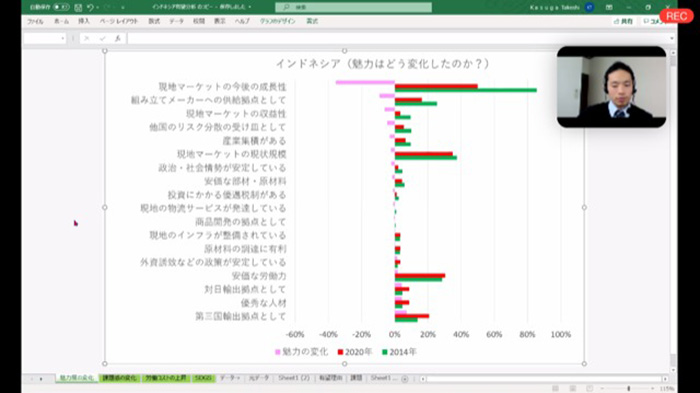
Task: Switch to the ホーム ribbon tab
Action: (x=62, y=21)
